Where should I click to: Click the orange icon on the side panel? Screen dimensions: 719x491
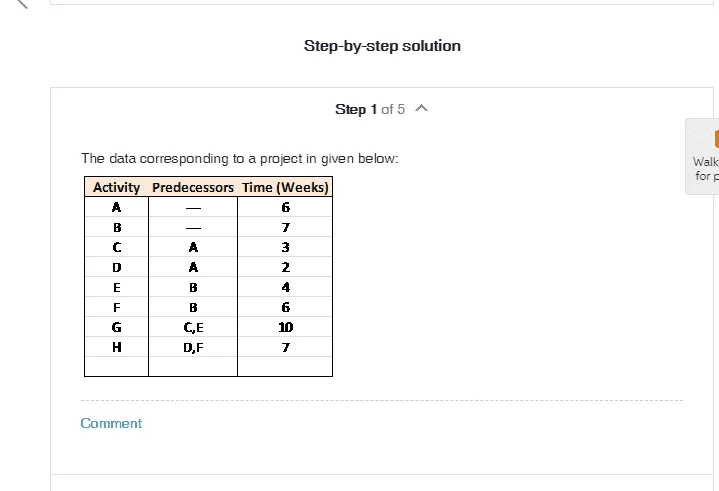pyautogui.click(x=716, y=139)
